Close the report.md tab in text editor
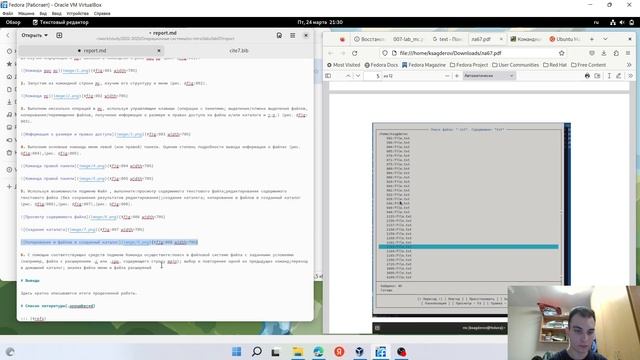The width and height of the screenshot is (640, 360). tap(159, 51)
